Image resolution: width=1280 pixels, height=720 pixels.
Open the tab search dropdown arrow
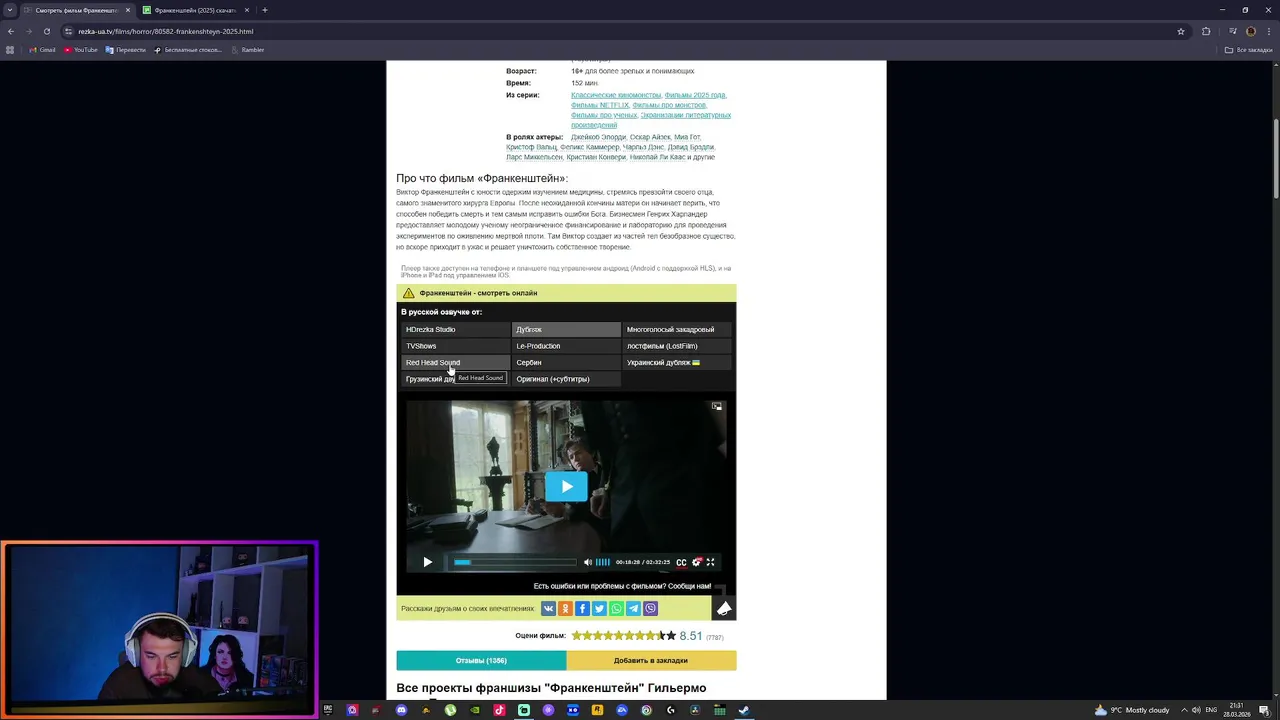[10, 10]
